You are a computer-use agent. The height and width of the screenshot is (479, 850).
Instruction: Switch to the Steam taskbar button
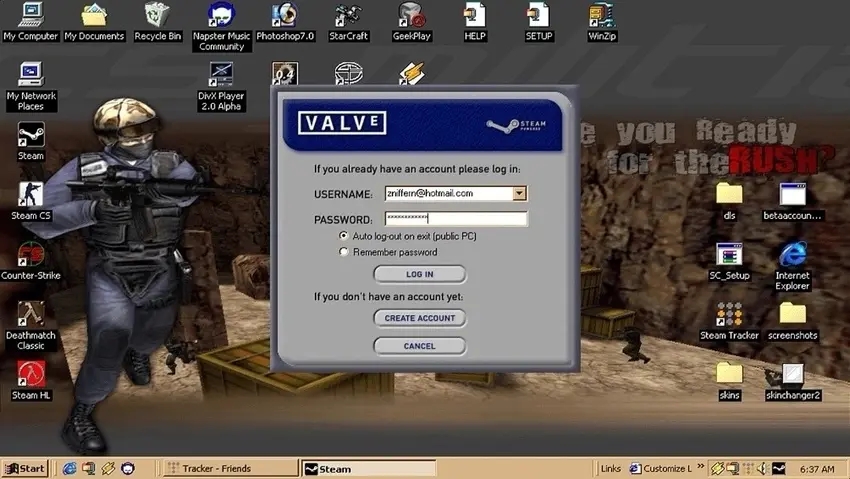369,469
